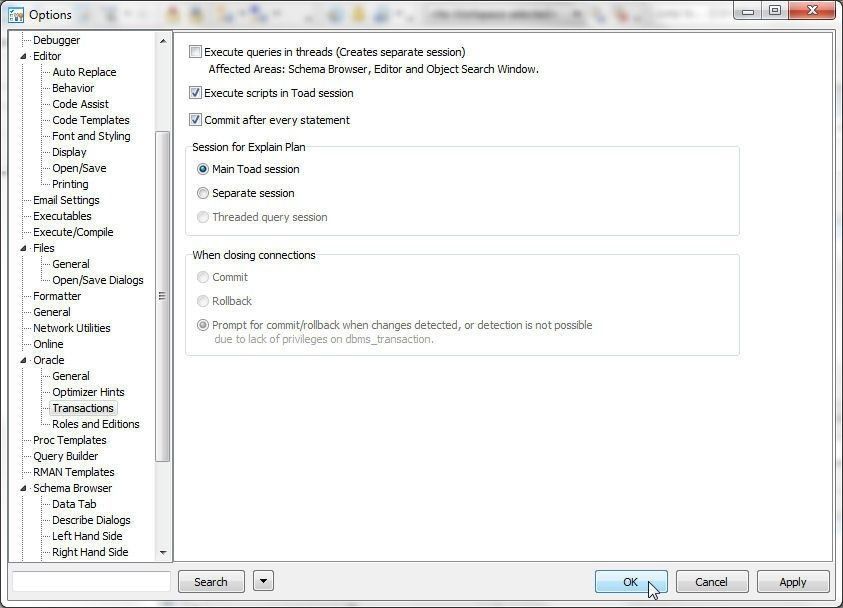Click the tree scrollbar down arrow
Screen dimensions: 843x608
point(163,553)
